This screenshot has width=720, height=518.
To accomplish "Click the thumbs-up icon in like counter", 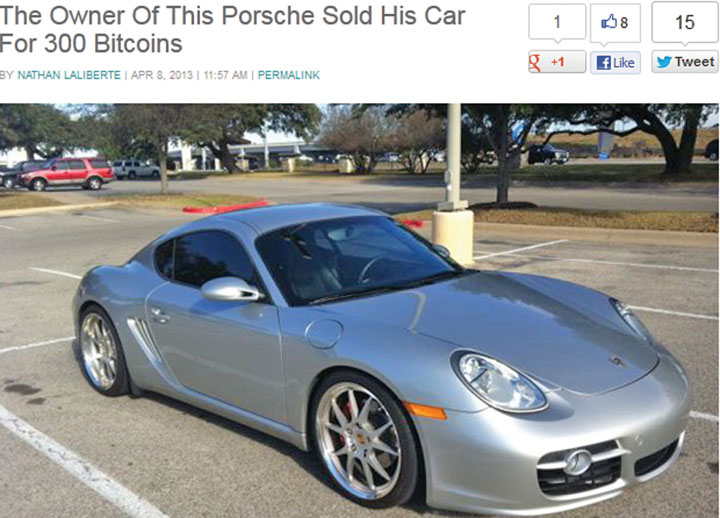I will 609,22.
